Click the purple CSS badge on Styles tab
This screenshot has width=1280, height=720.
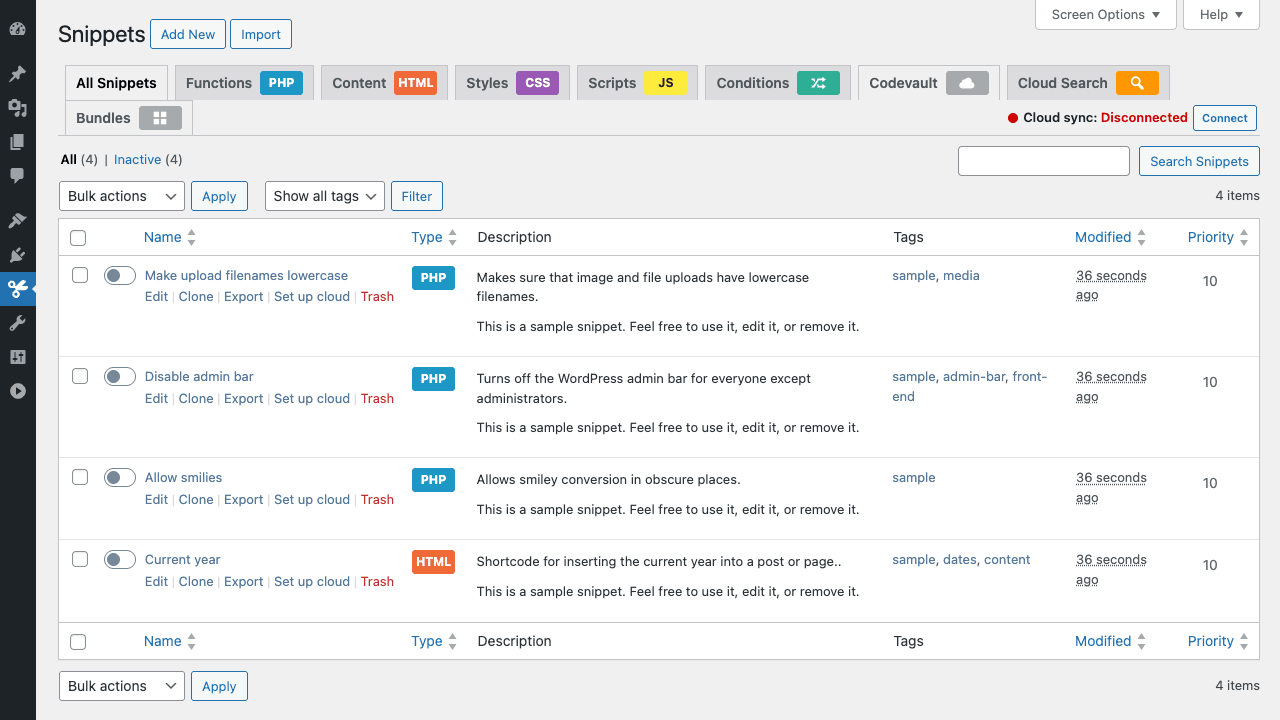pyautogui.click(x=537, y=83)
